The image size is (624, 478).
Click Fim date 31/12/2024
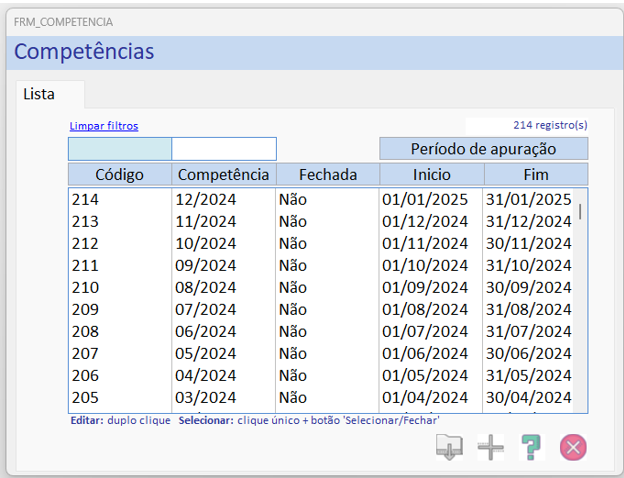[528, 221]
